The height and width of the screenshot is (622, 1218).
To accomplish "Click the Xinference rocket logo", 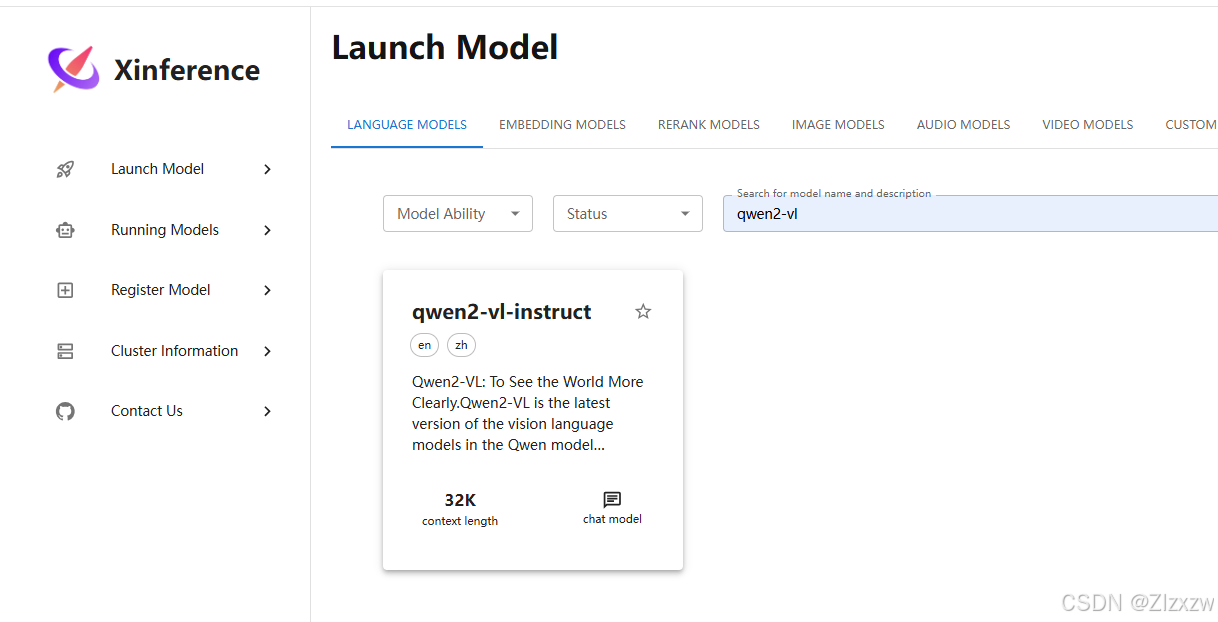I will [x=74, y=69].
